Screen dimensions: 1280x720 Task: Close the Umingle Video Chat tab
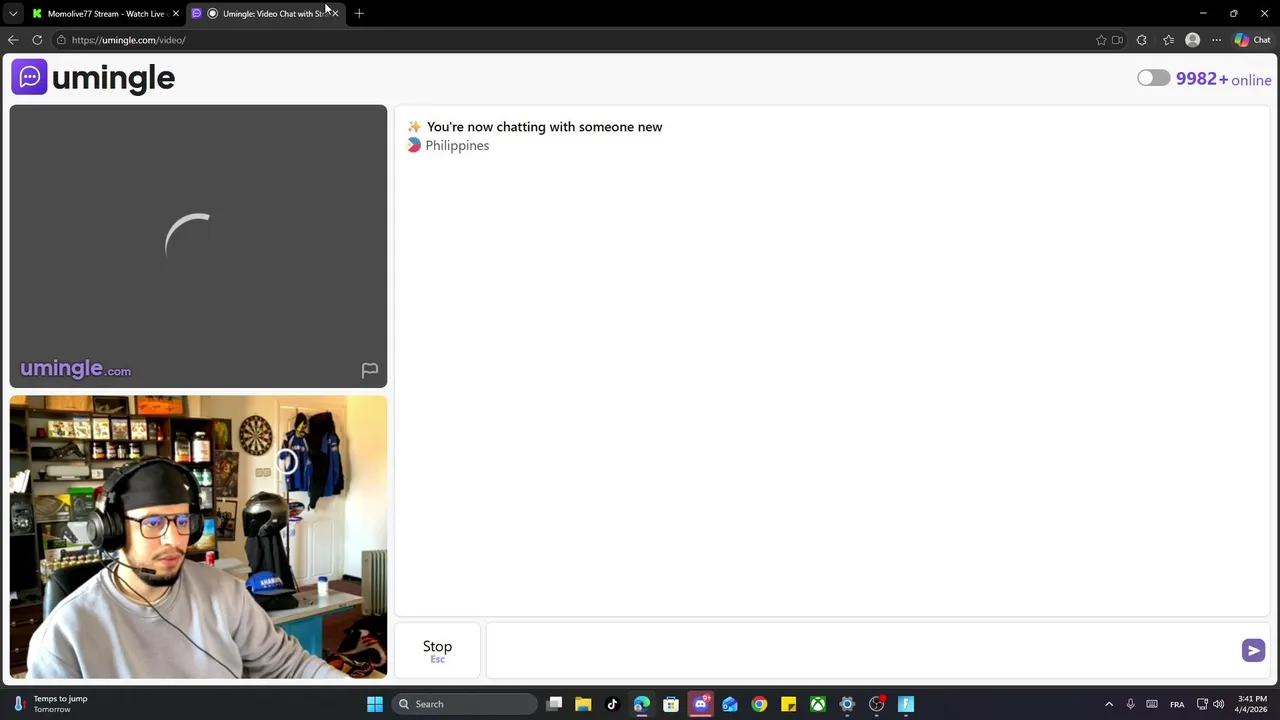point(335,13)
